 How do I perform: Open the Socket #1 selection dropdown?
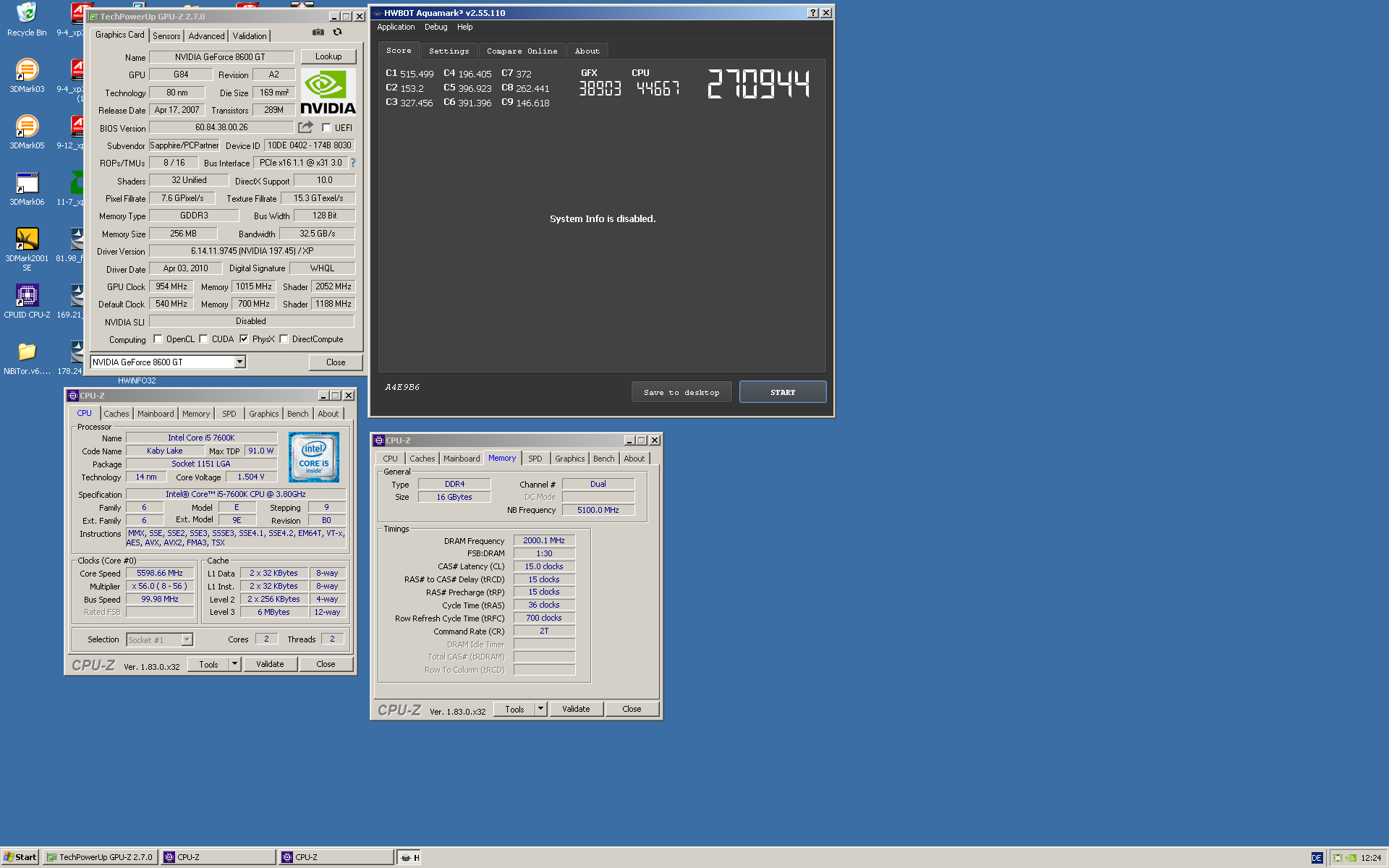(187, 640)
